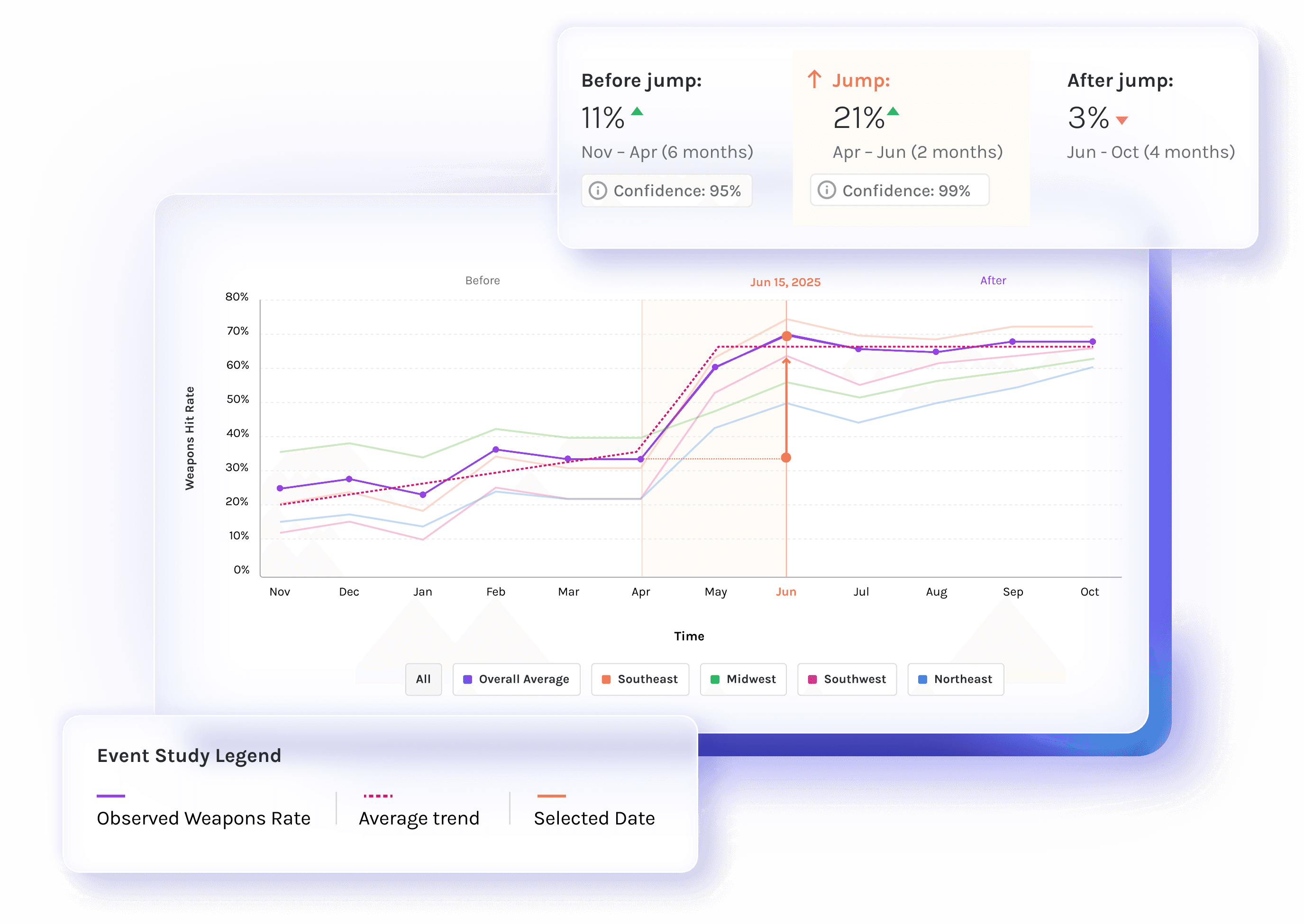Select the All filter button
1304x924 pixels.
coord(423,679)
